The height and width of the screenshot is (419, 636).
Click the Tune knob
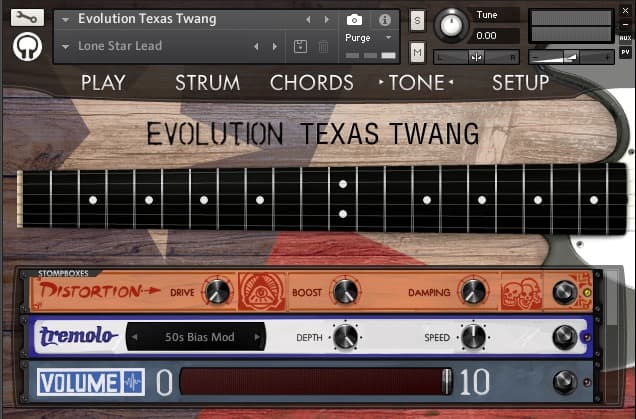[x=451, y=25]
